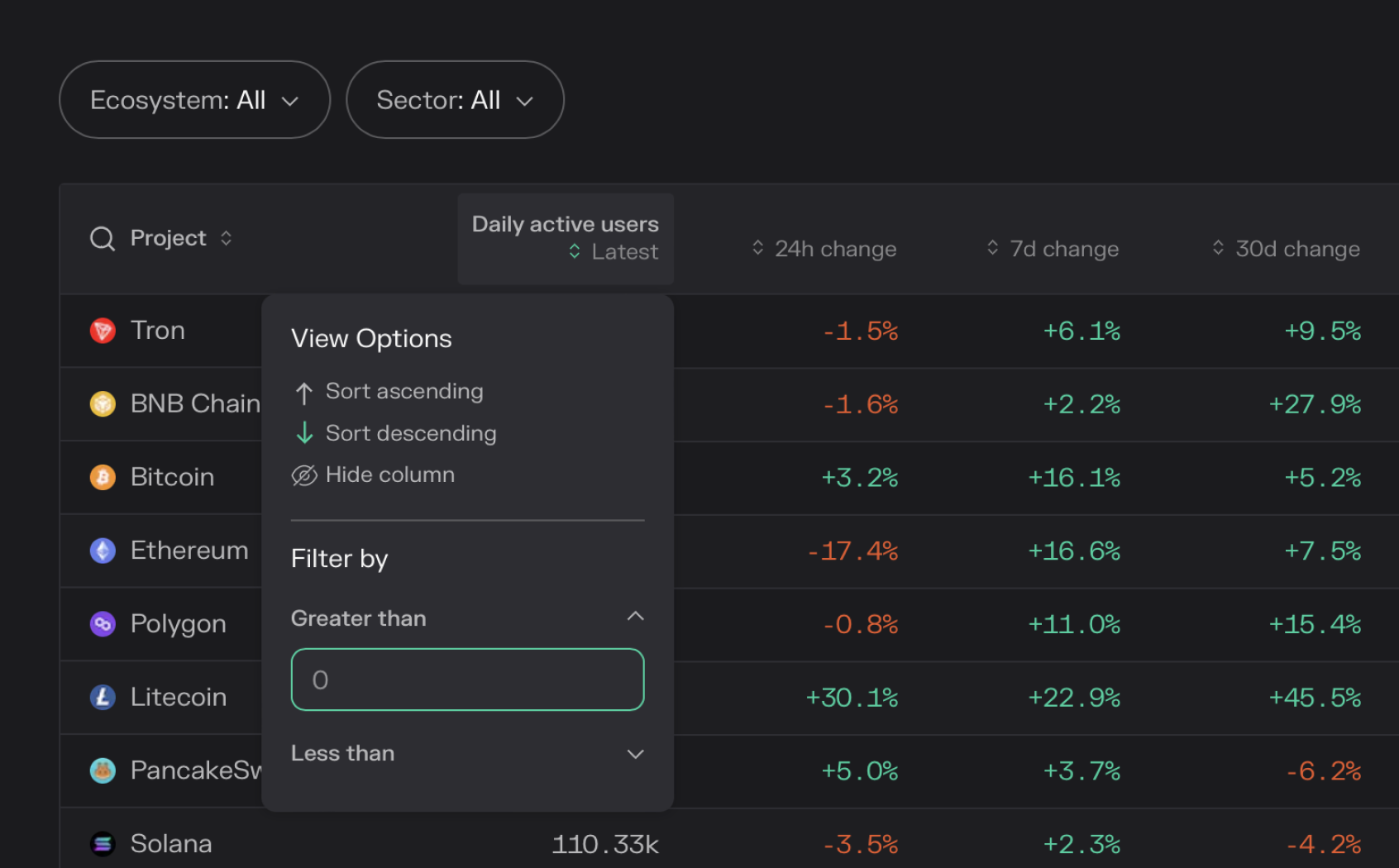The image size is (1399, 868).
Task: Sort table by 30d change column
Action: point(1286,249)
